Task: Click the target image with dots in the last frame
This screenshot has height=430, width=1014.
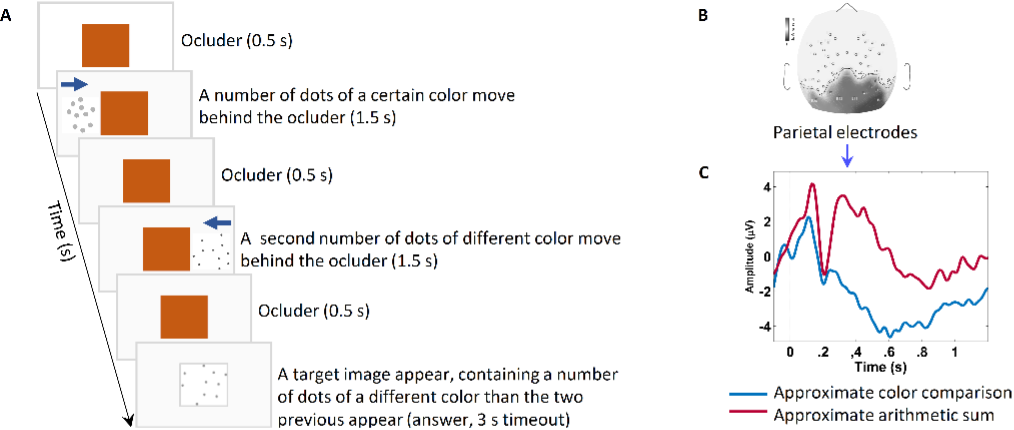Action: coord(204,383)
